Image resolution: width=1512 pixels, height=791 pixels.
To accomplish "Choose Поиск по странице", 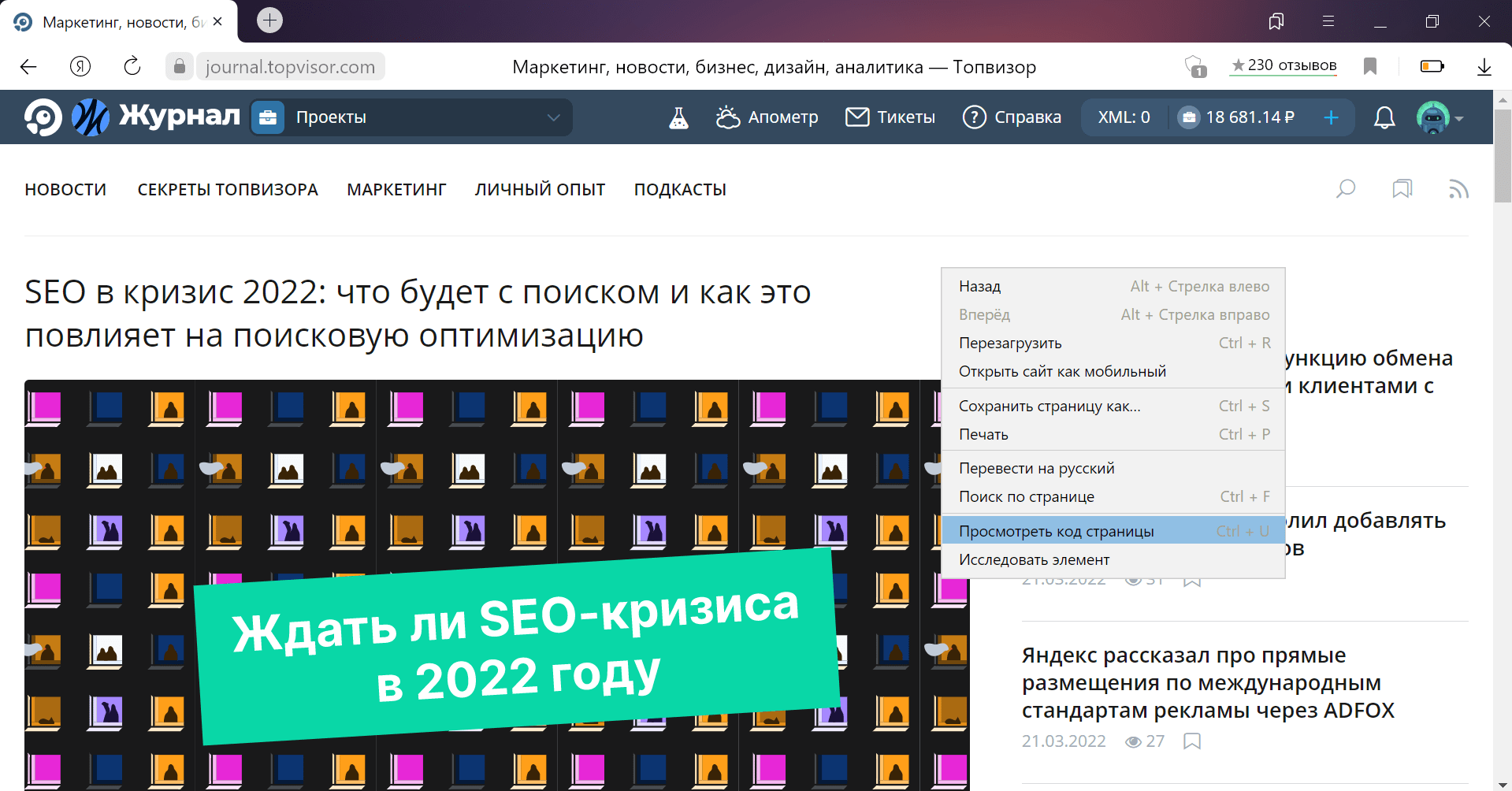I will (x=1113, y=496).
